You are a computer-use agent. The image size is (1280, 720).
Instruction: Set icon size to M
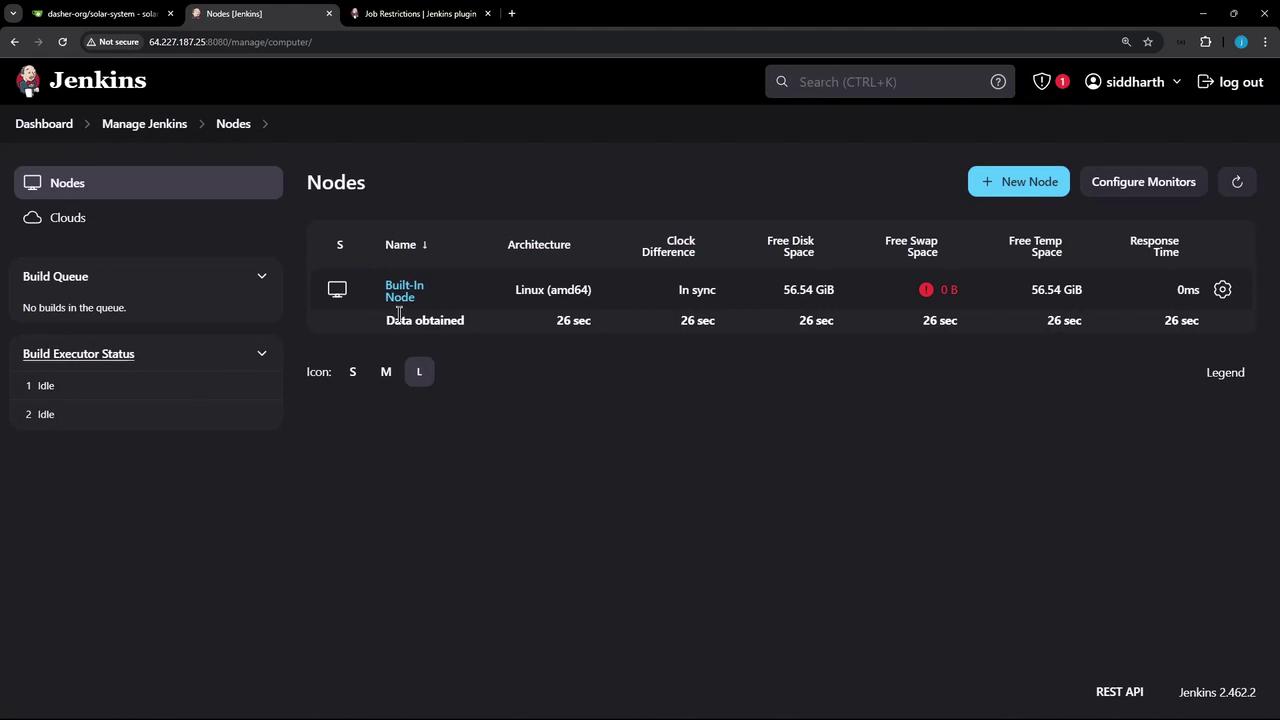(x=386, y=372)
